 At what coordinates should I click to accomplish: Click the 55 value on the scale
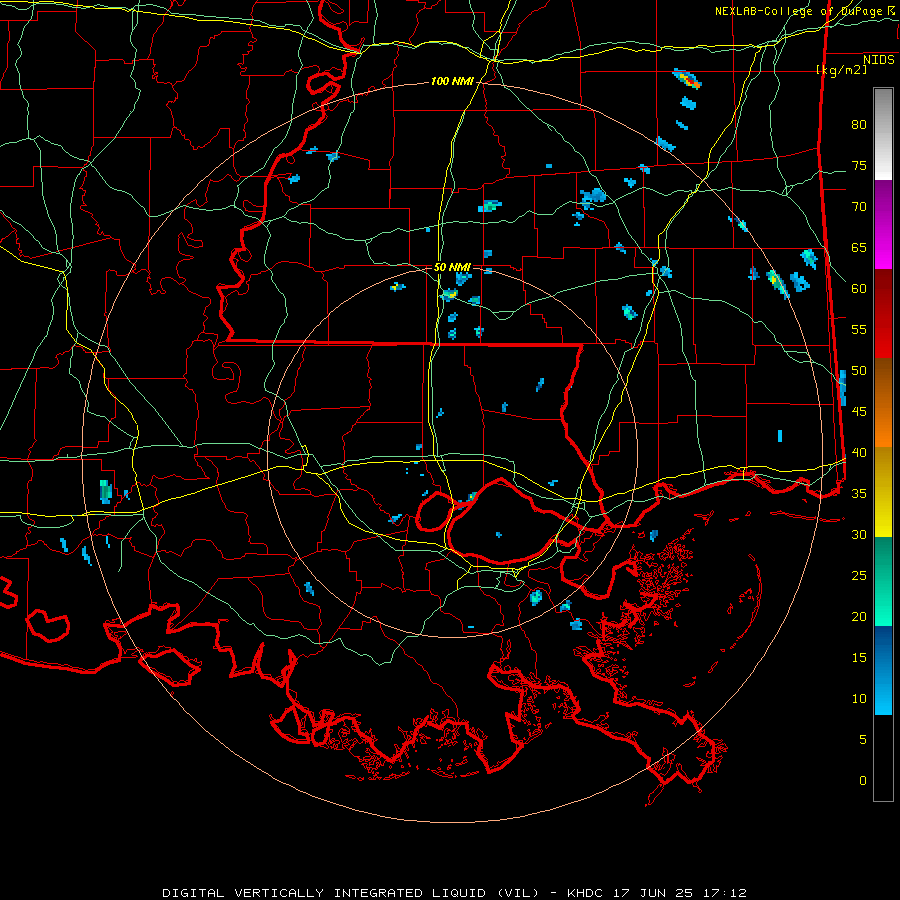tap(859, 330)
